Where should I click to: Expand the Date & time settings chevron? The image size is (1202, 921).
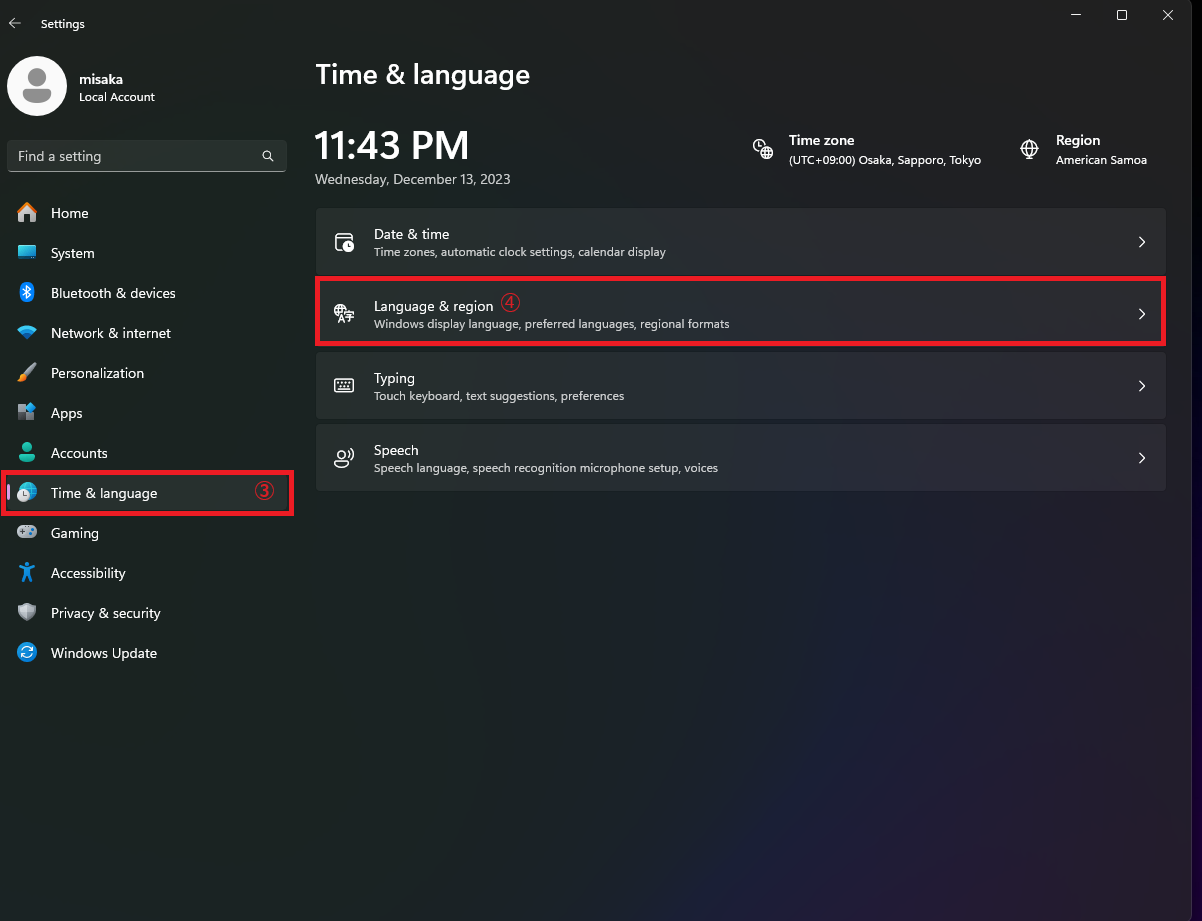(x=1141, y=242)
